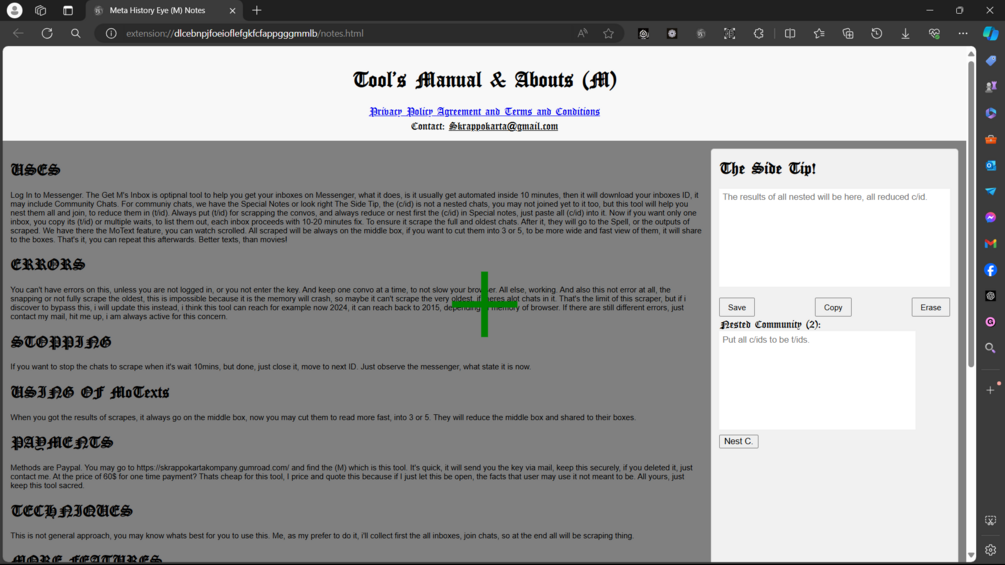Image resolution: width=1005 pixels, height=565 pixels.
Task: Open Gmail in the sidebar
Action: pyautogui.click(x=990, y=243)
